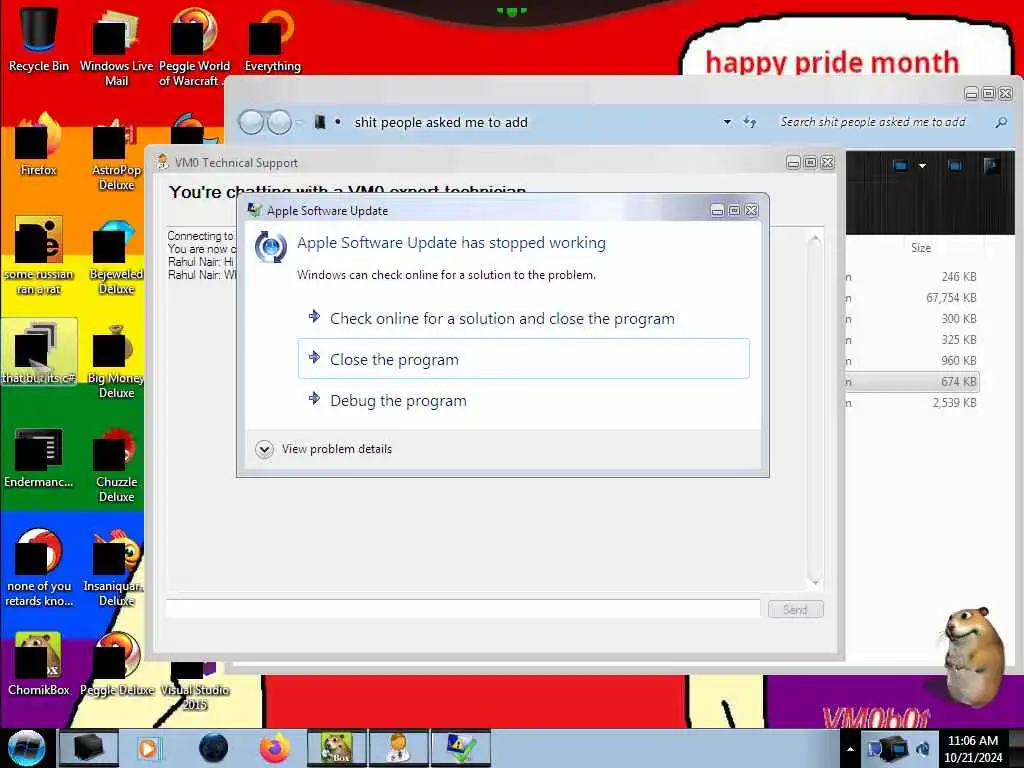The width and height of the screenshot is (1024, 768).
Task: Select the file row sized 67,754 KB
Action: pos(913,298)
